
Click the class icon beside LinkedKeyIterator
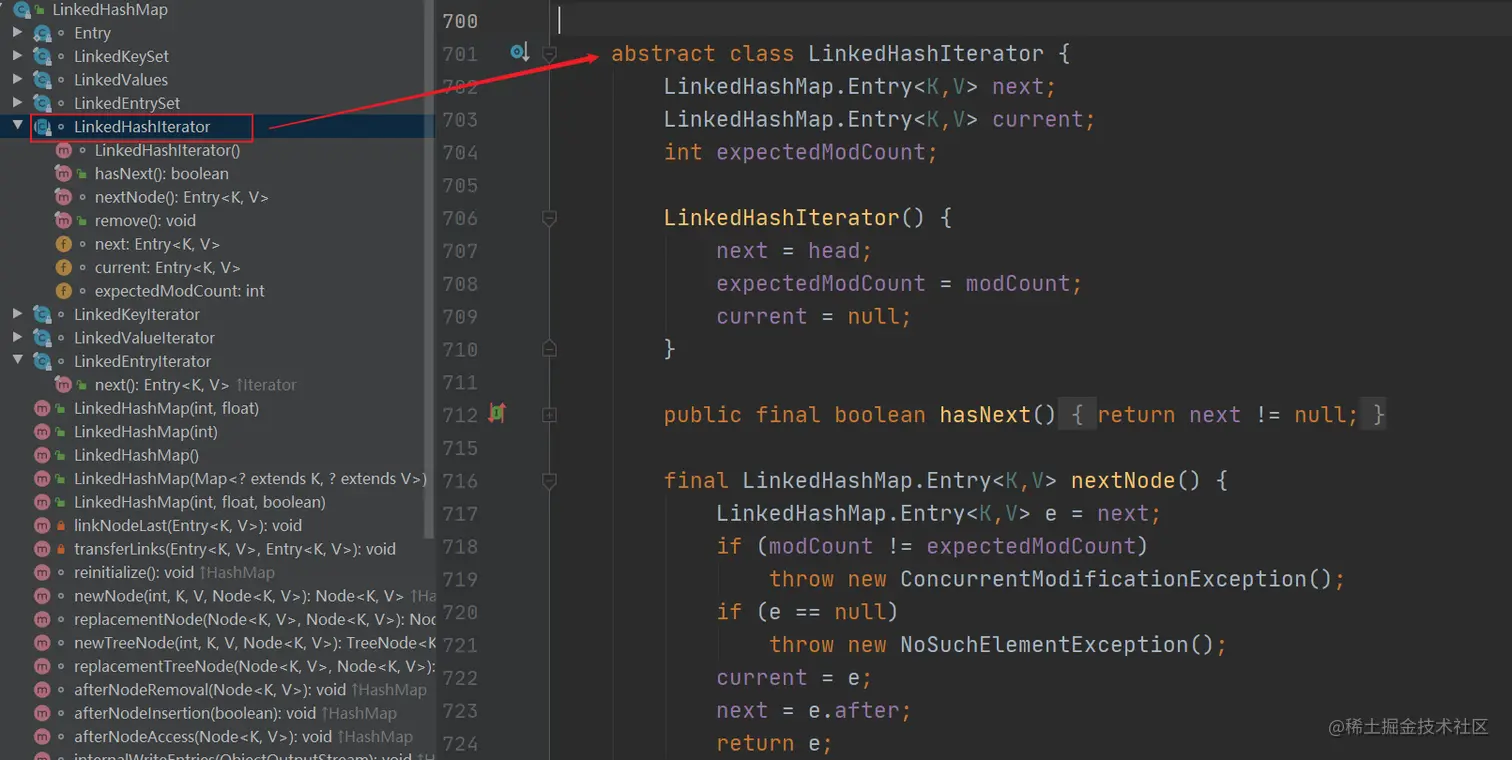(x=42, y=314)
